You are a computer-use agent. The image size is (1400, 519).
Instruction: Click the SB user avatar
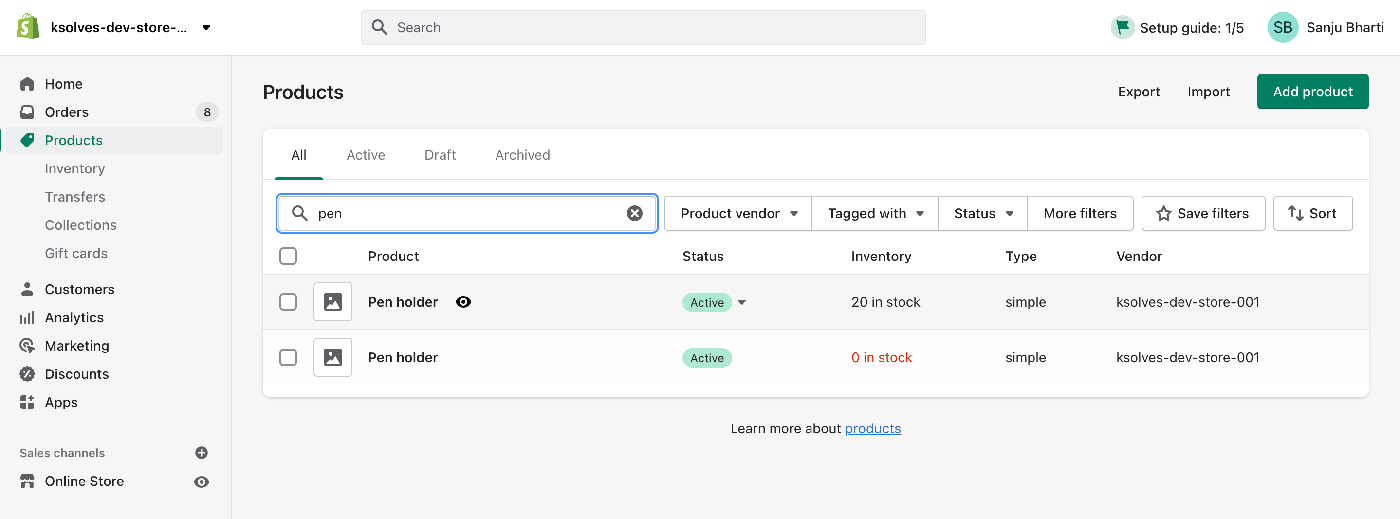point(1283,27)
